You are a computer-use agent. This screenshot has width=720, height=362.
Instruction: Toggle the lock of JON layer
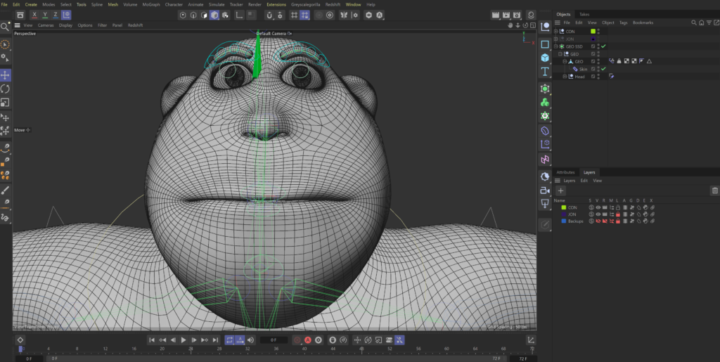click(618, 215)
